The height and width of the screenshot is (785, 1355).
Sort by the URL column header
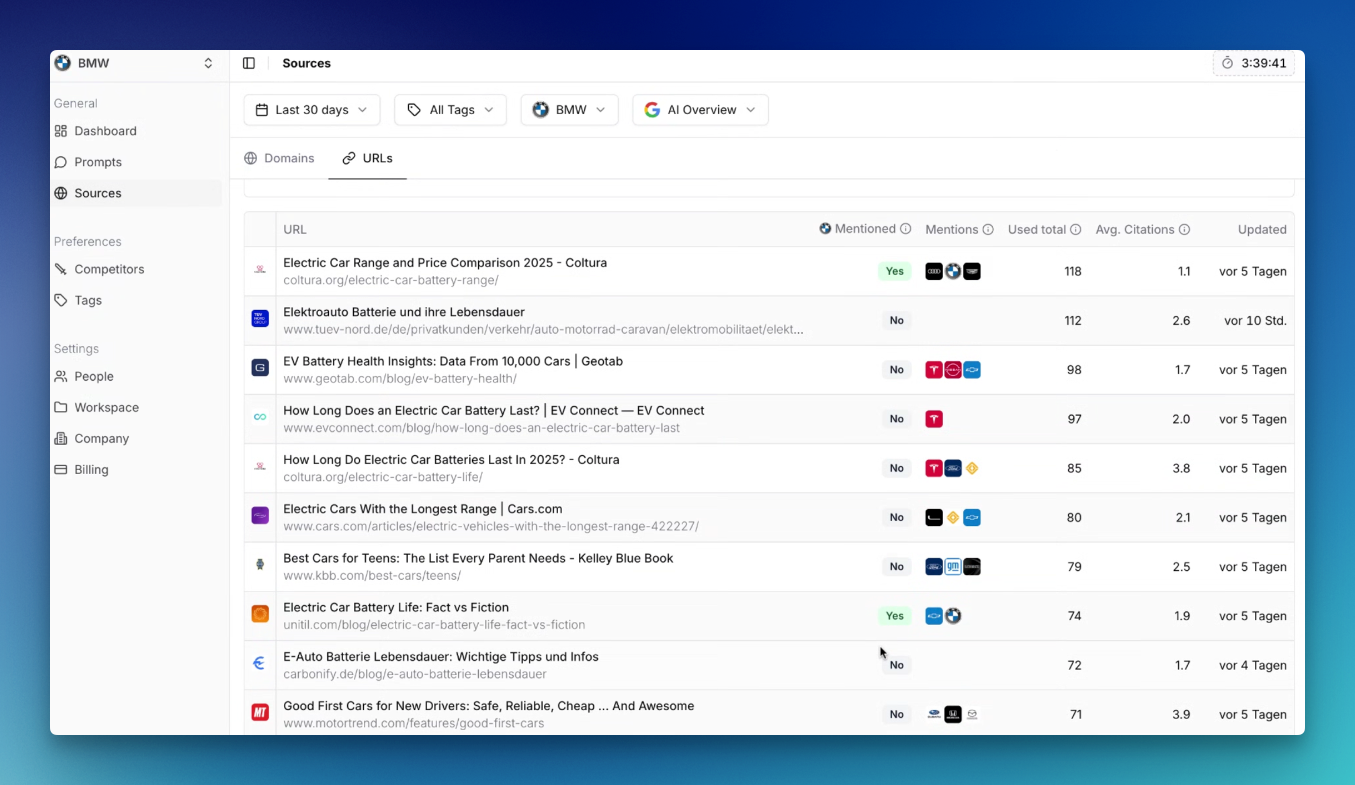[295, 230]
